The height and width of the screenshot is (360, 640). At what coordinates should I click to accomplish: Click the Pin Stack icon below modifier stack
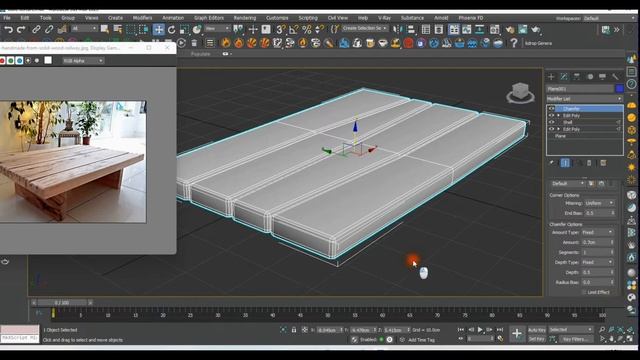[x=551, y=163]
